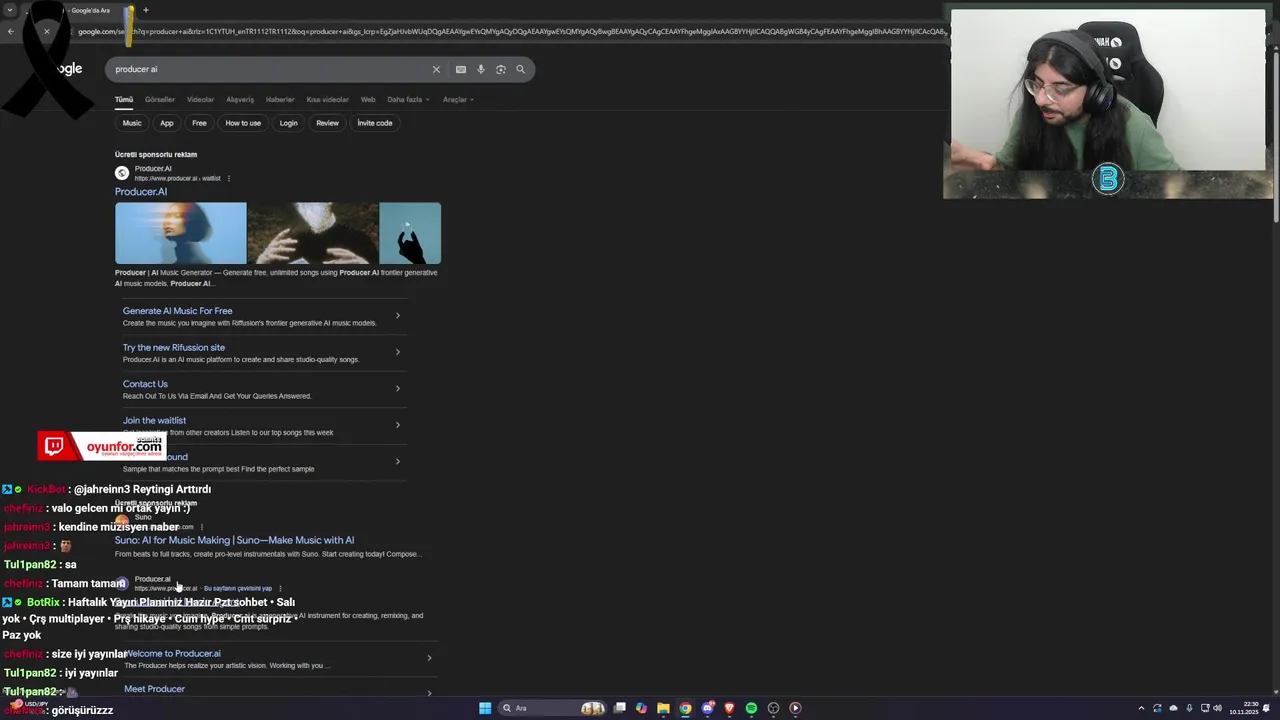Screen dimensions: 1280x720
Task: Open options menu for Producer.AI ad
Action: coord(229,178)
